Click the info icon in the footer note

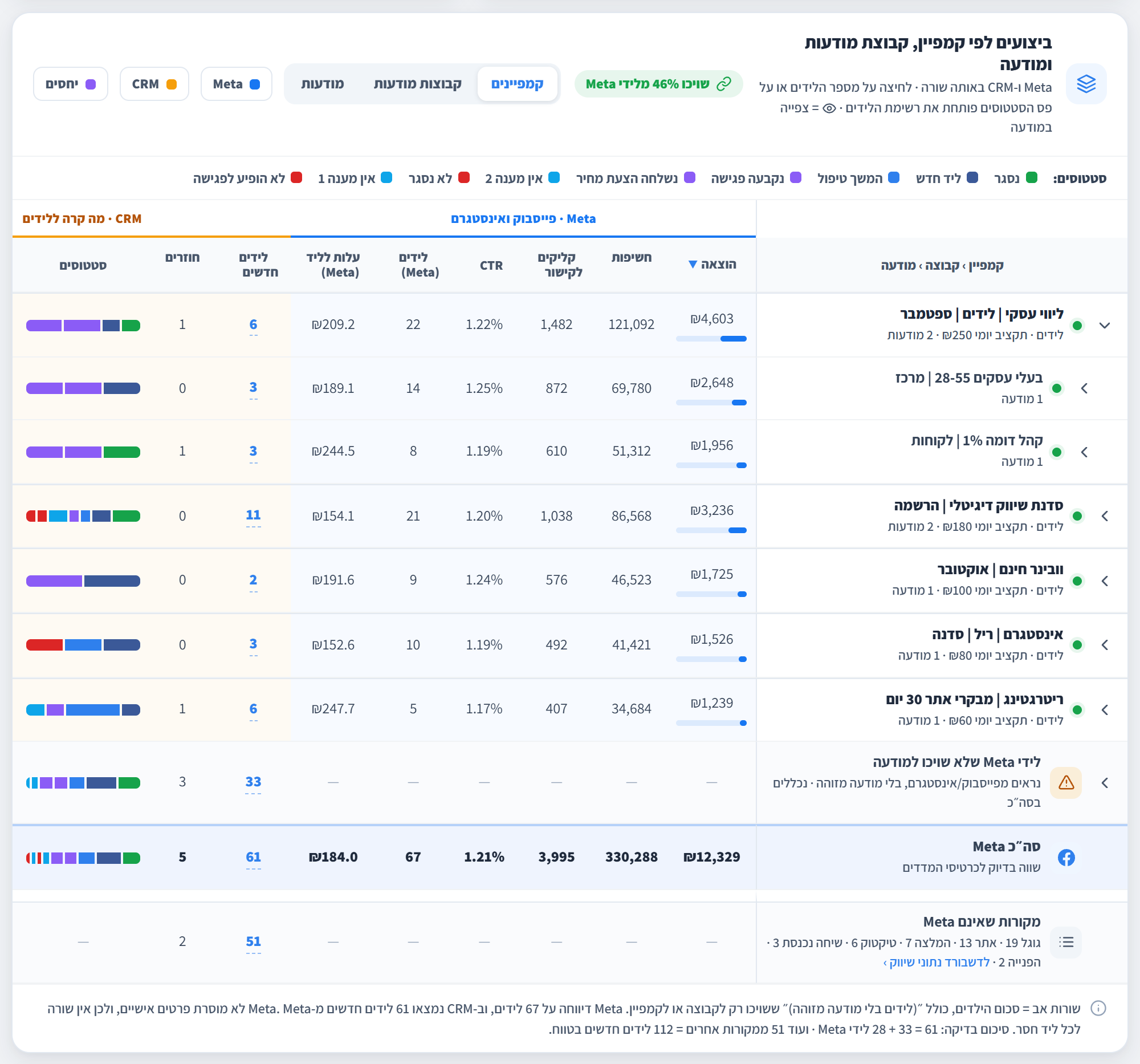(x=1098, y=1008)
